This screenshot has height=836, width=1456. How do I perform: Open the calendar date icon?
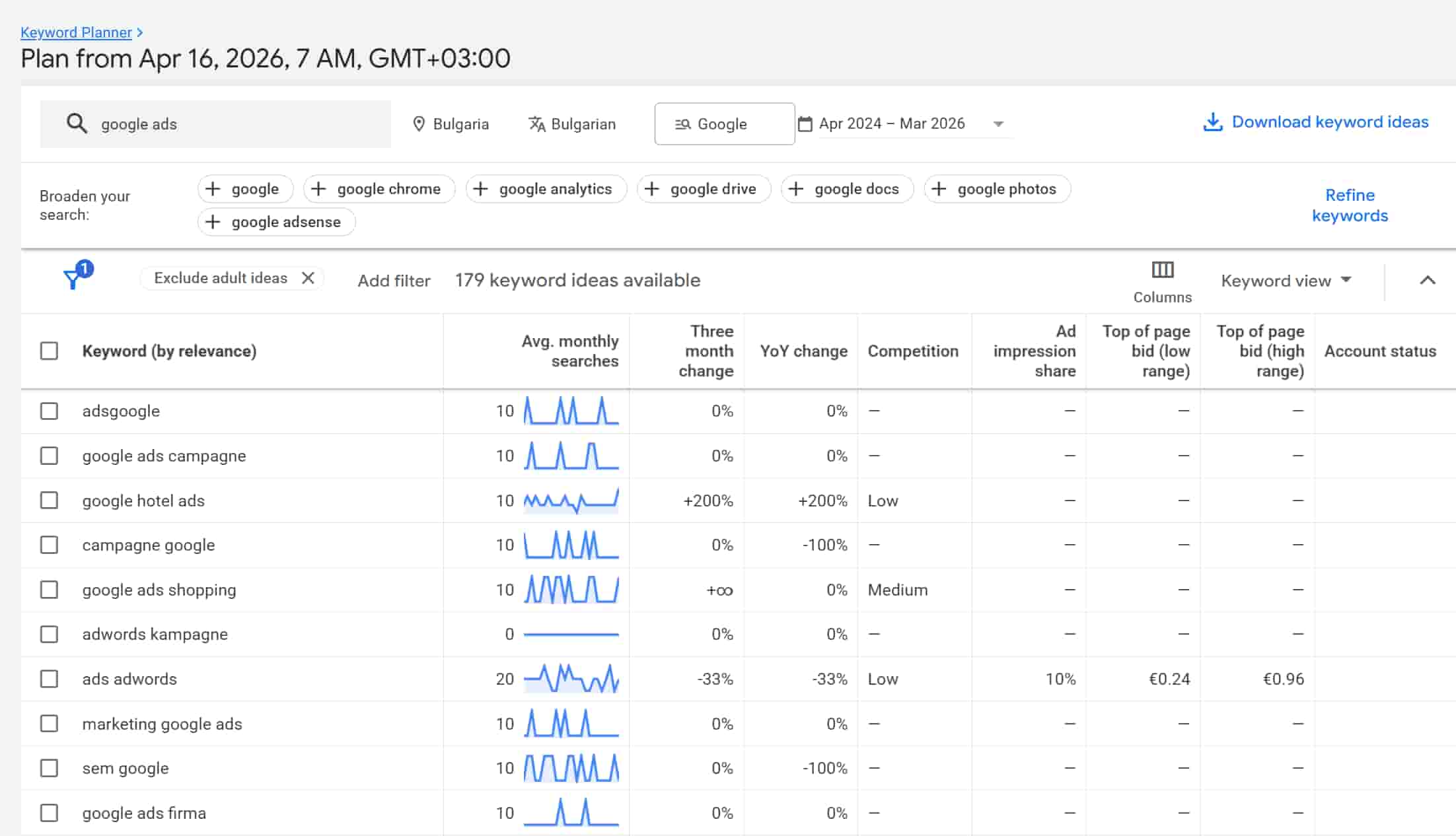click(805, 124)
